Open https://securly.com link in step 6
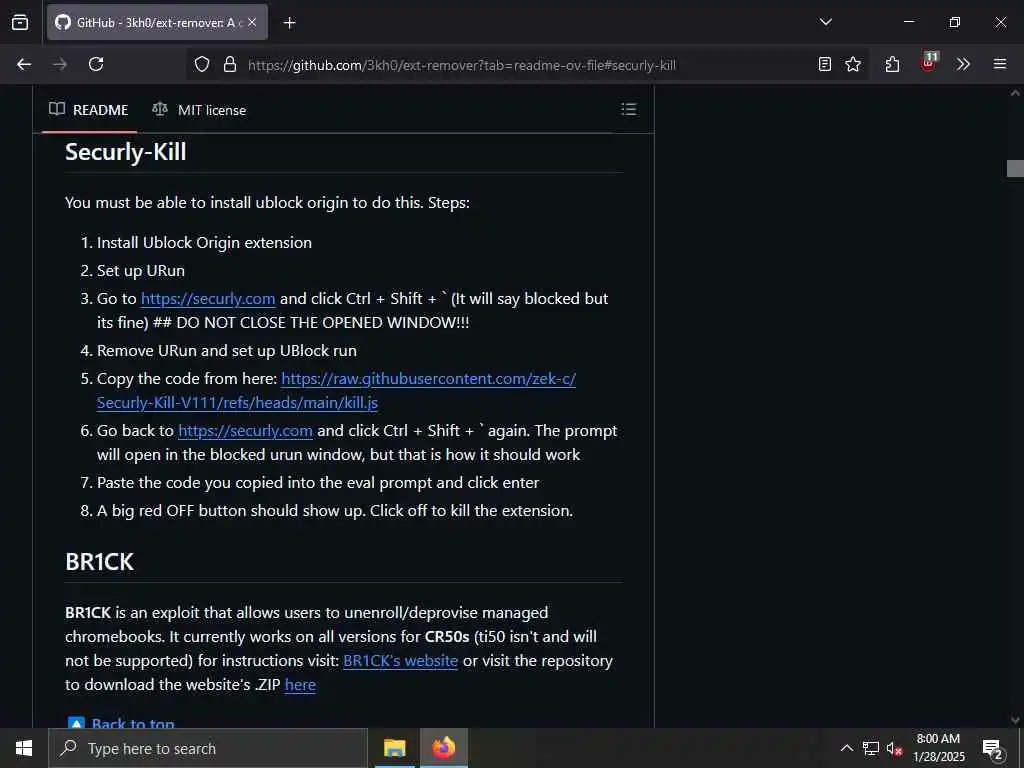This screenshot has width=1024, height=768. 245,431
